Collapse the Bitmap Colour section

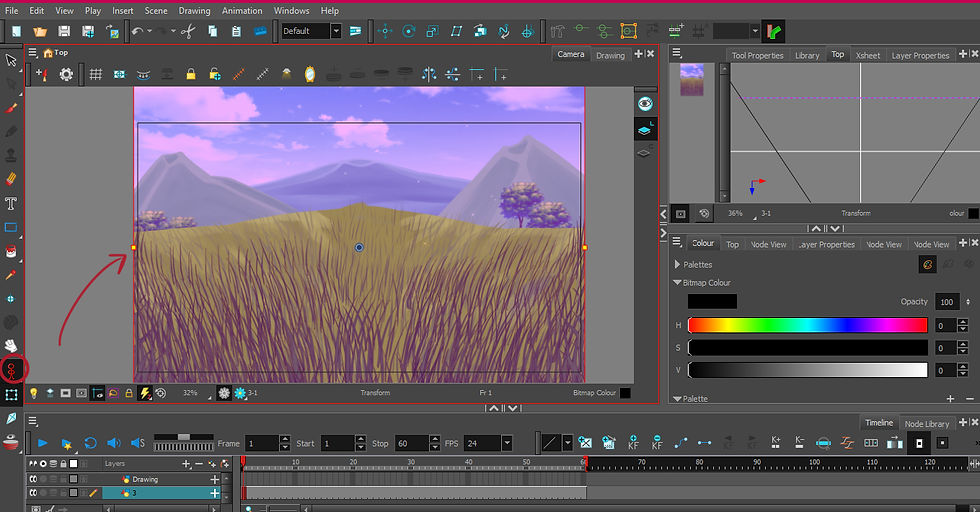677,283
